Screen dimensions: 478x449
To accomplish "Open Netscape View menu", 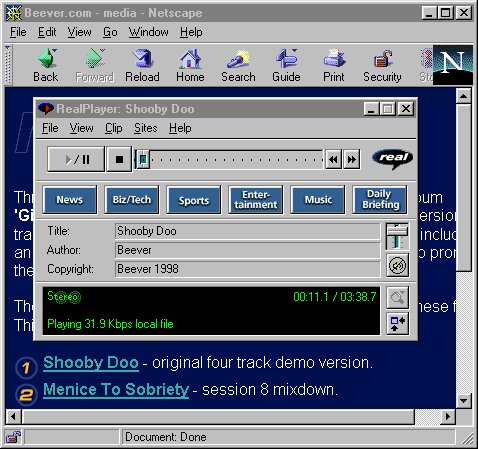I will pyautogui.click(x=79, y=32).
